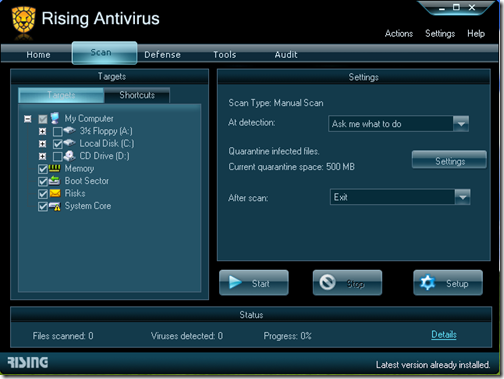Click 'Current quarantine space: 500 MB' text

click(292, 167)
